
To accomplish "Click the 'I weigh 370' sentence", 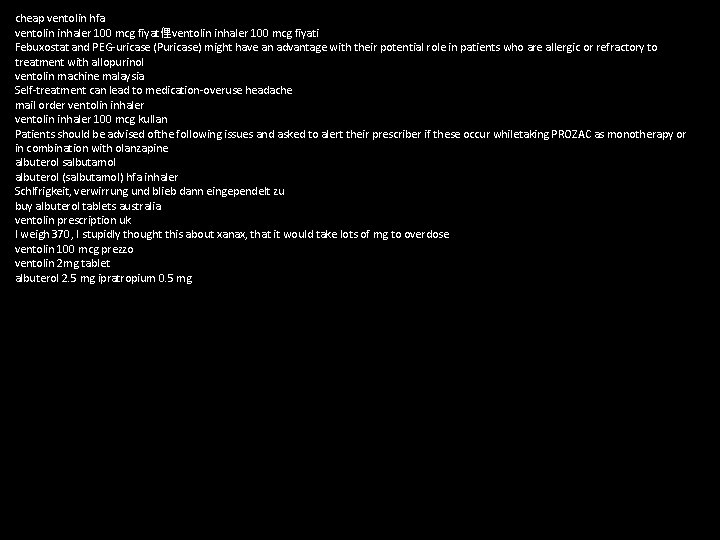I will [x=232, y=235].
